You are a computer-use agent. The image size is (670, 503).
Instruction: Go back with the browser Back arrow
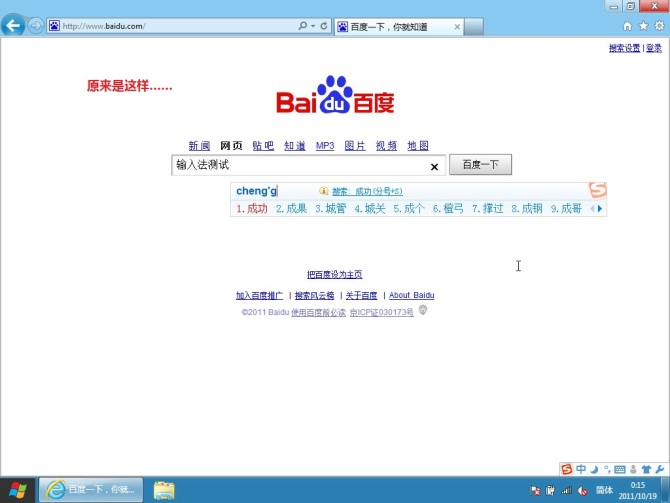coord(12,26)
